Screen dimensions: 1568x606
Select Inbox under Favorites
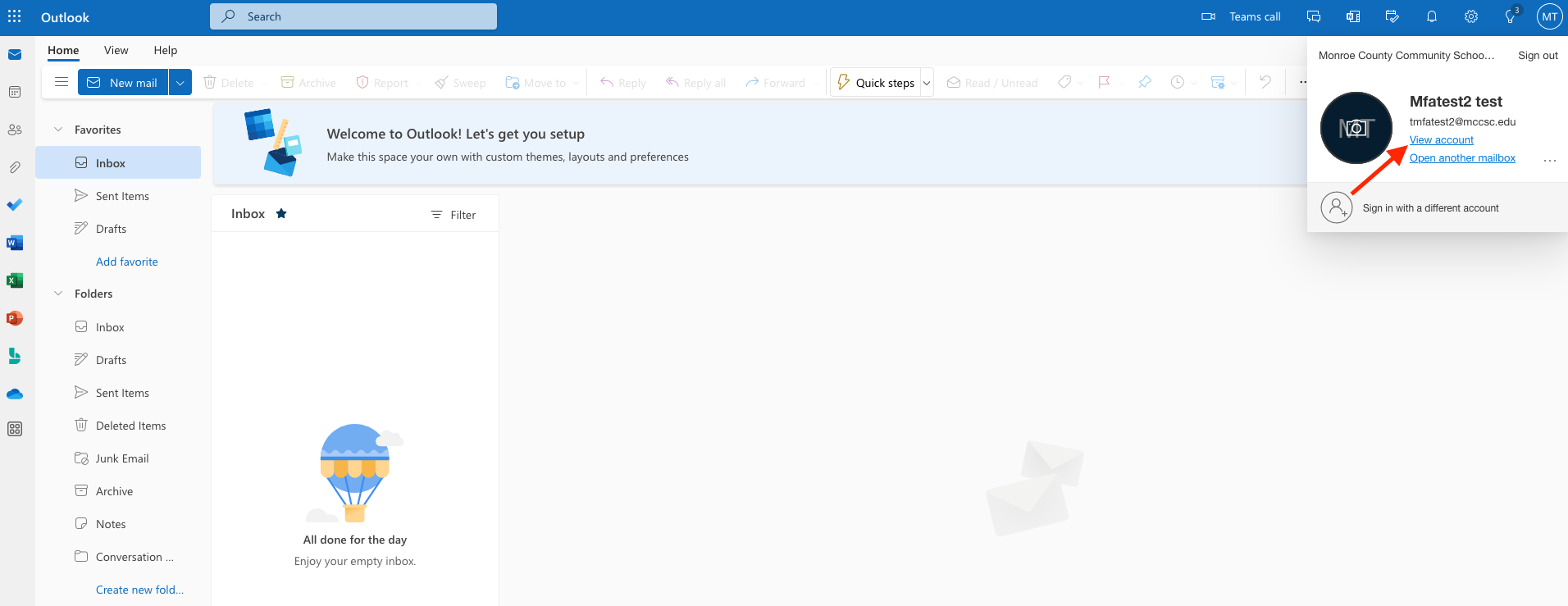(118, 162)
